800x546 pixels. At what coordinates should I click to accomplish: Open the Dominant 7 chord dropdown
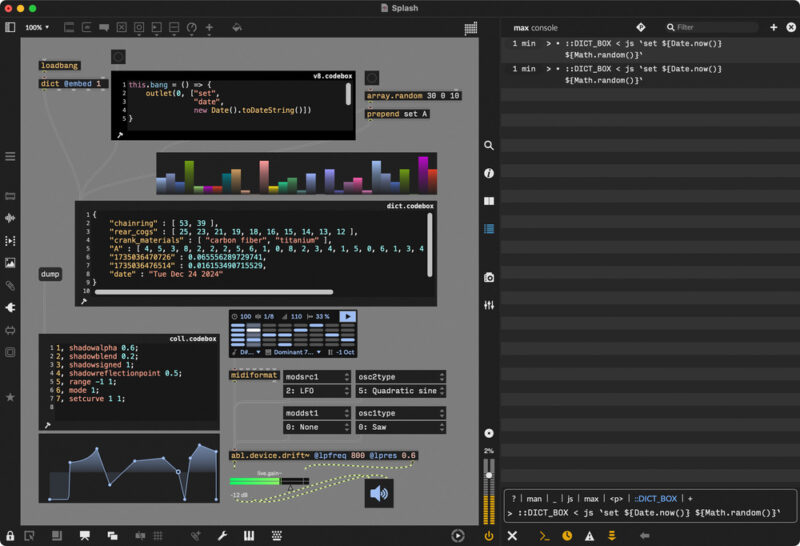(x=296, y=352)
